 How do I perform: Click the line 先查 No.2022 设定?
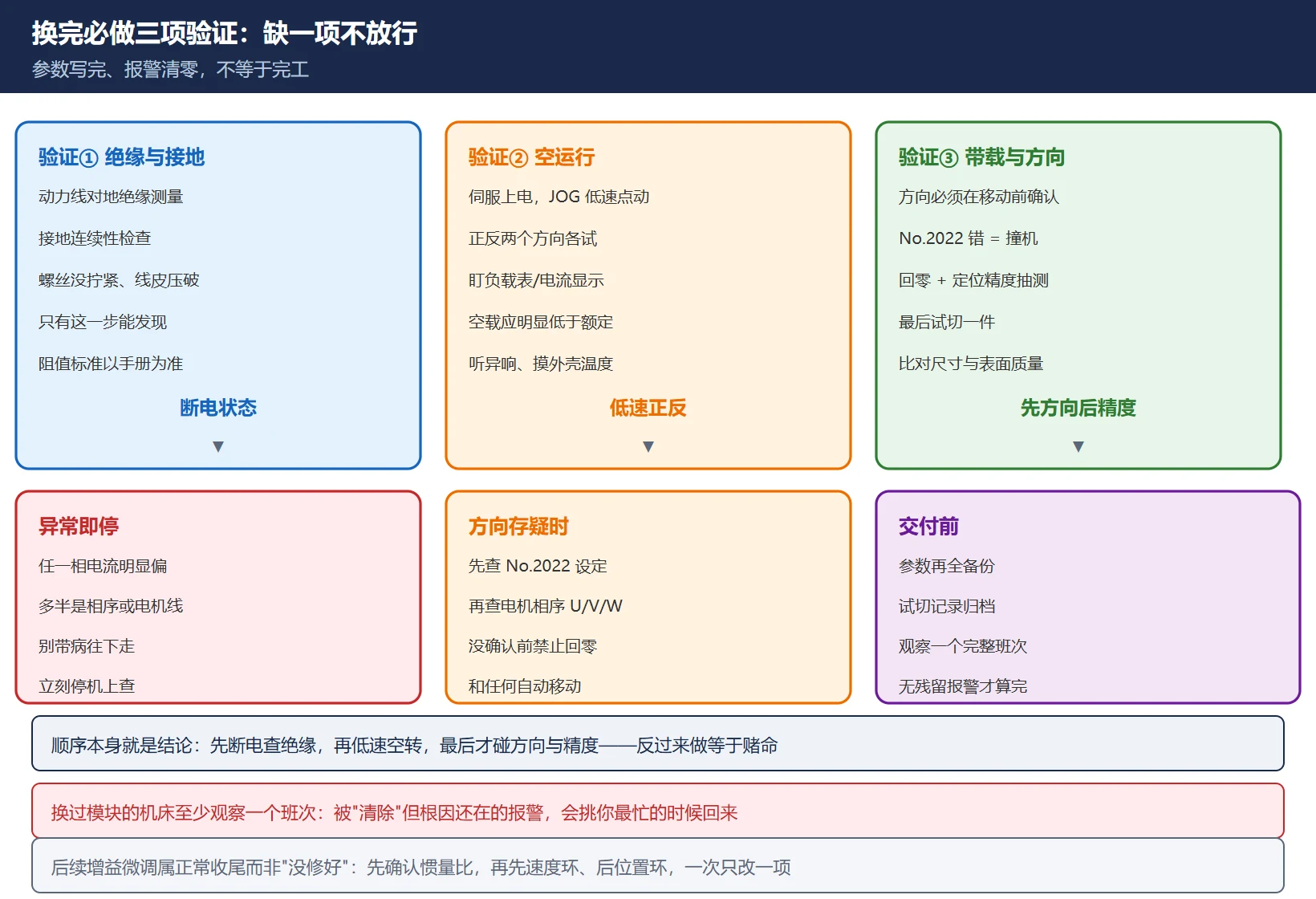tap(538, 566)
